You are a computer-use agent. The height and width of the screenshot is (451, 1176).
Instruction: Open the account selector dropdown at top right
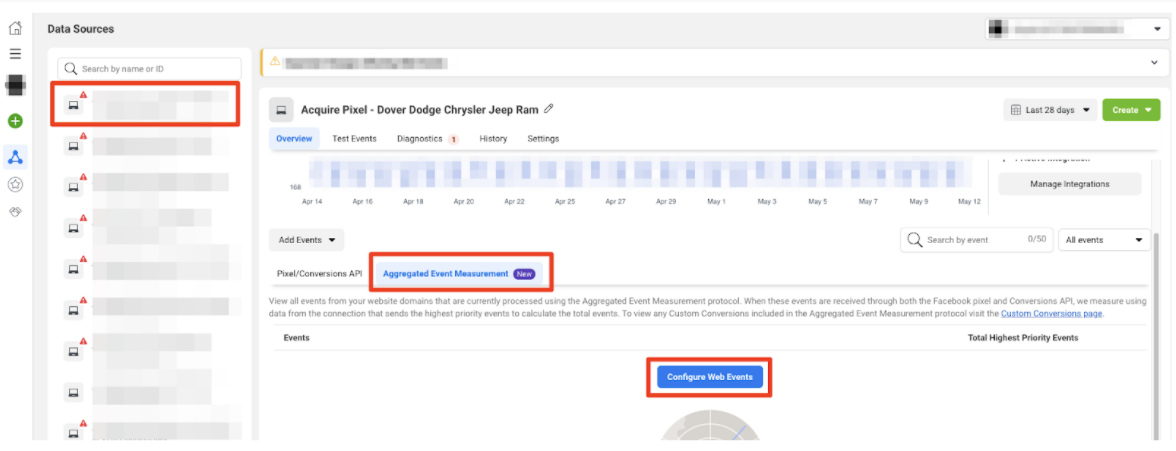tap(1076, 29)
